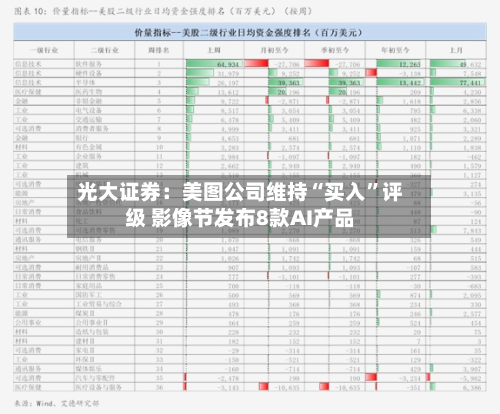Viewport: 500px width, 414px height.
Task: Select the 上周 column header
Action: [213, 50]
